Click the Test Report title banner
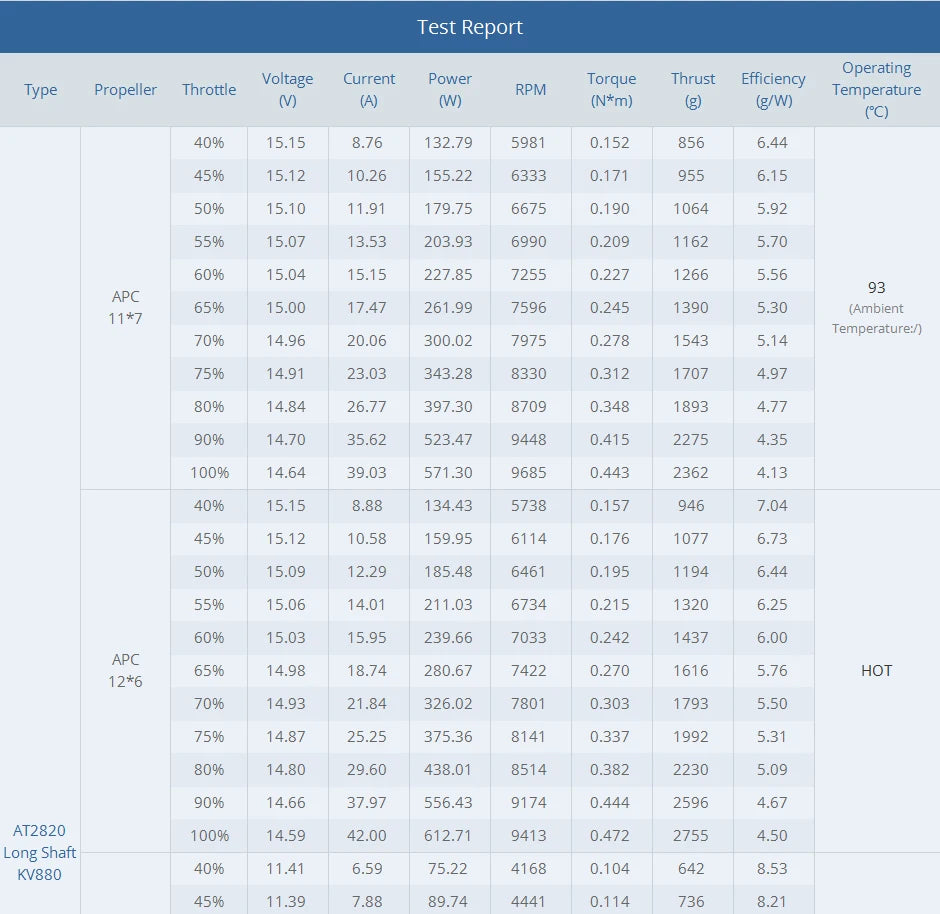940x914 pixels. tap(470, 27)
